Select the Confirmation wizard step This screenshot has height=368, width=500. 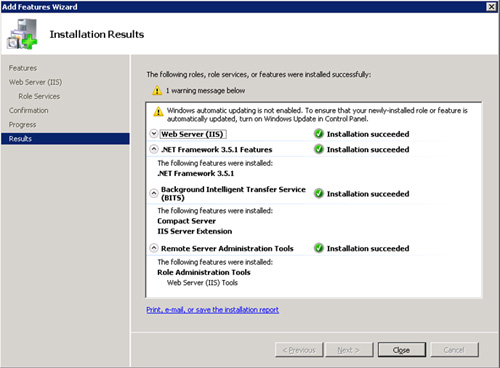(x=29, y=110)
